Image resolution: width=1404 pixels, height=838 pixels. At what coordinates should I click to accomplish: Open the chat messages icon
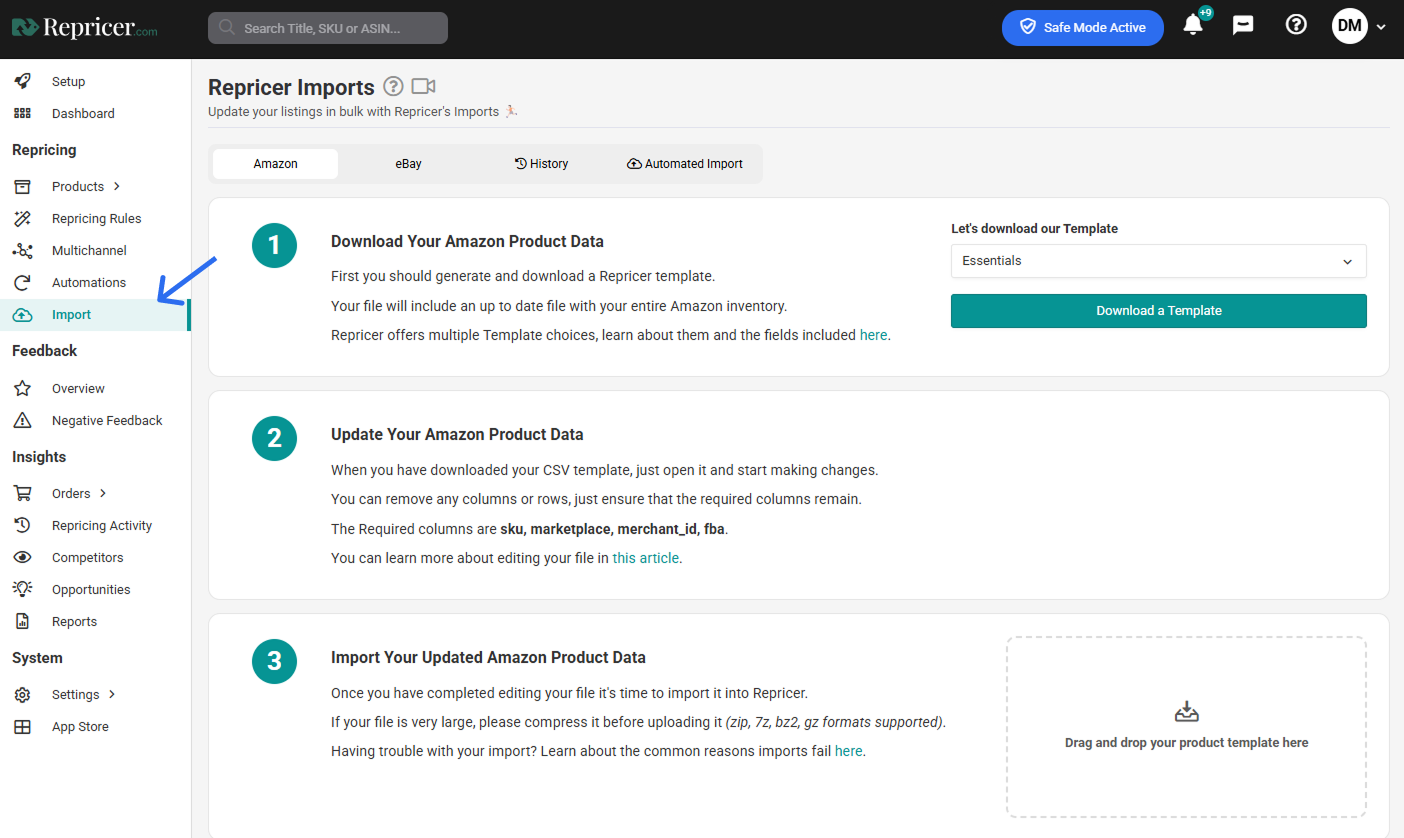point(1243,26)
